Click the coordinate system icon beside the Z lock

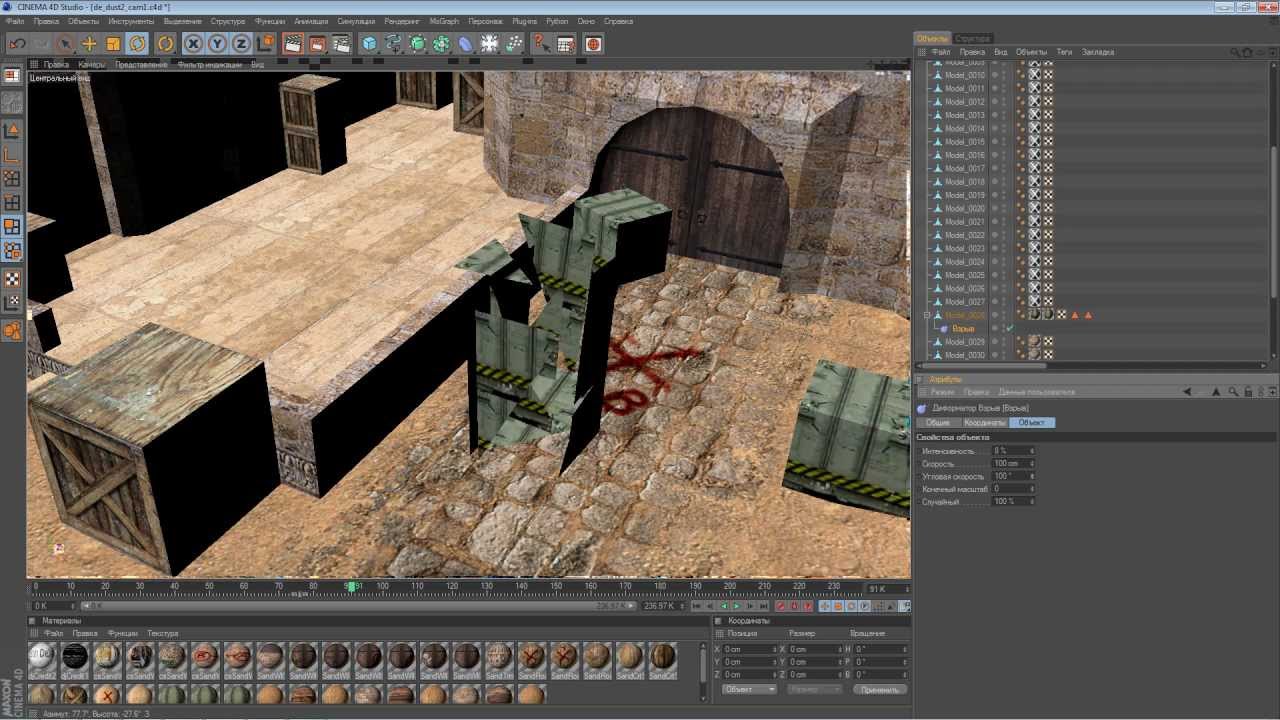point(265,44)
